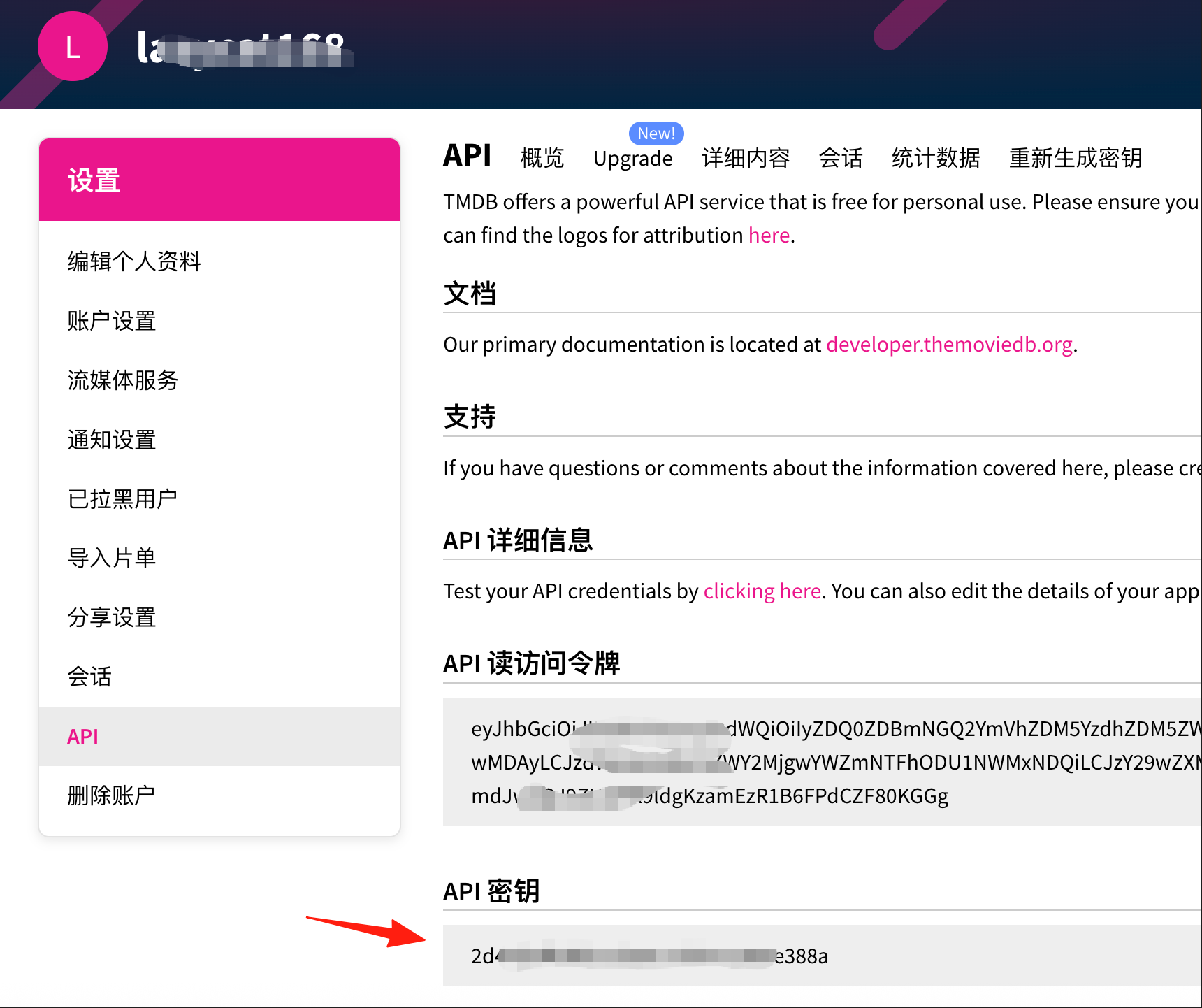
Task: Open 删除账户 in the sidebar
Action: pyautogui.click(x=111, y=795)
